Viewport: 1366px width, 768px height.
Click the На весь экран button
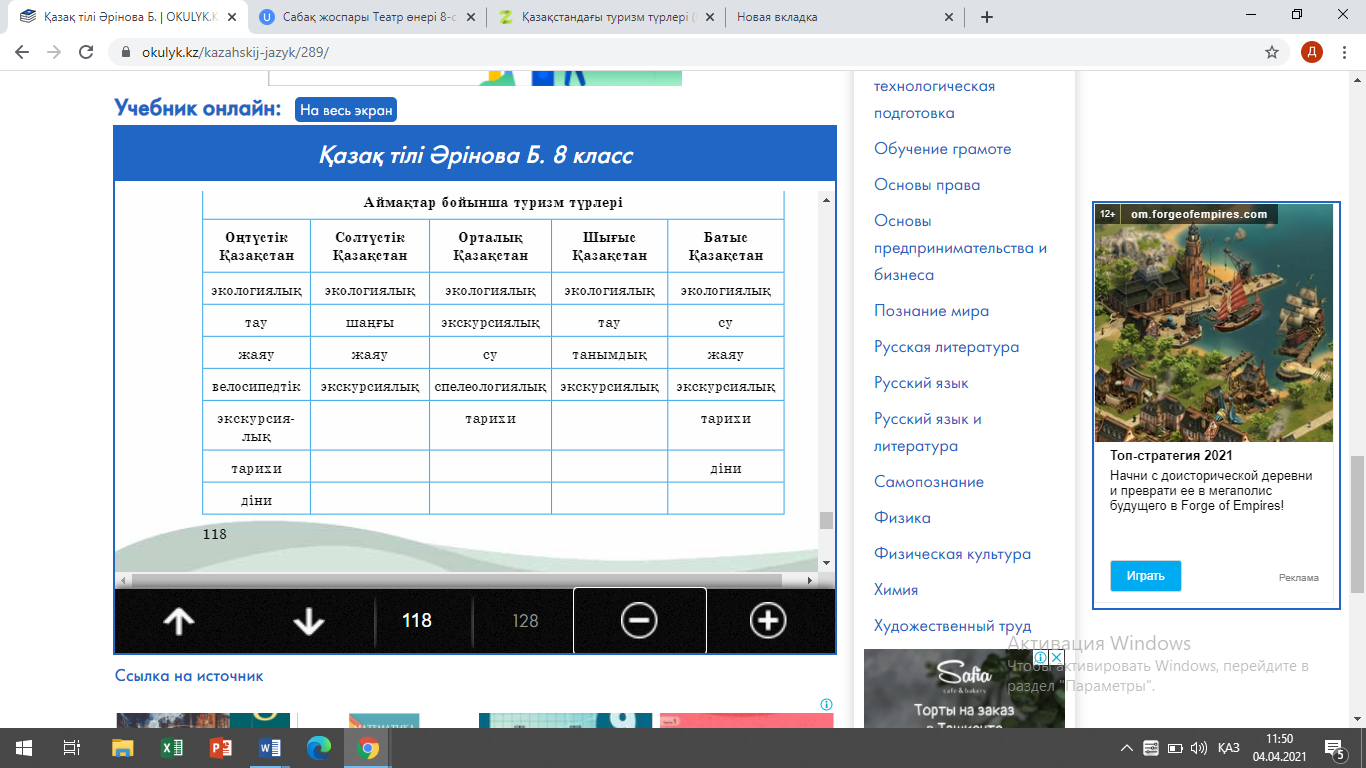pyautogui.click(x=346, y=110)
